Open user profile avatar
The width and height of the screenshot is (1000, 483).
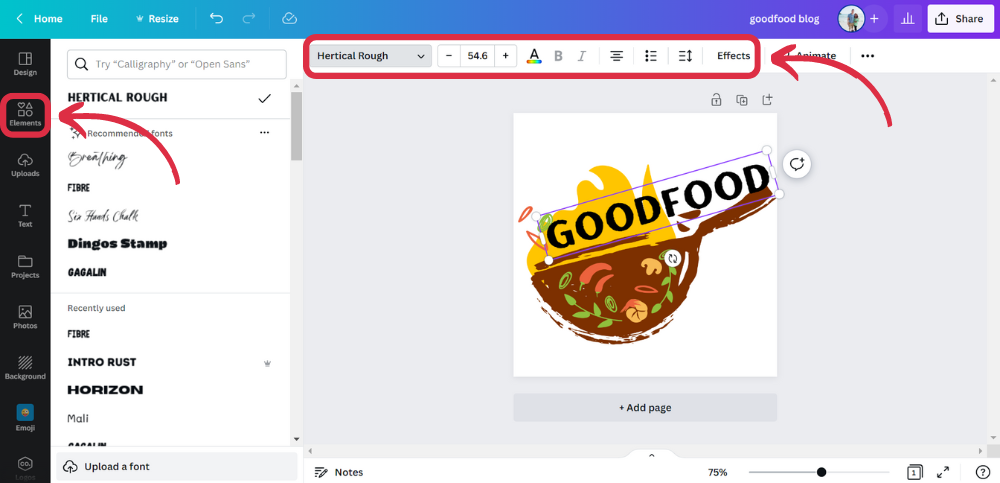click(x=851, y=19)
